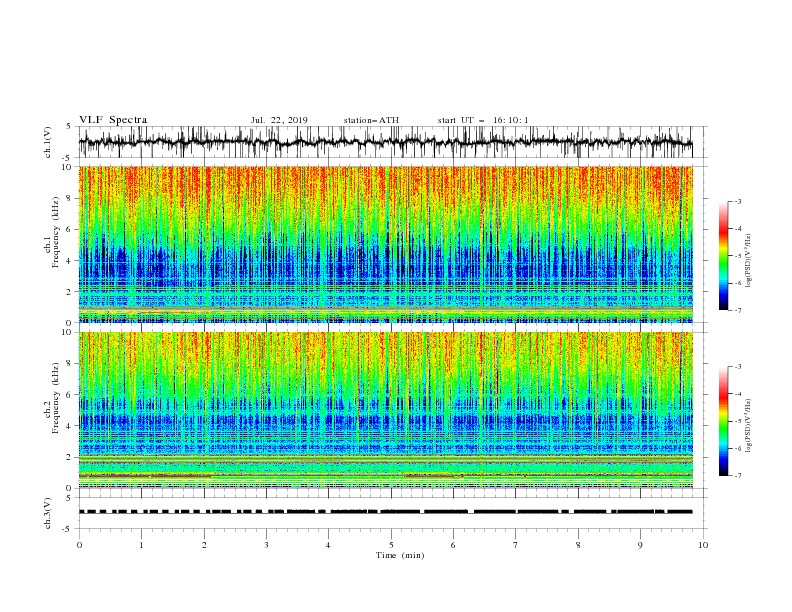Screen dimensions: 792x612
Task: Click the time axis tick label "8"
Action: point(578,545)
